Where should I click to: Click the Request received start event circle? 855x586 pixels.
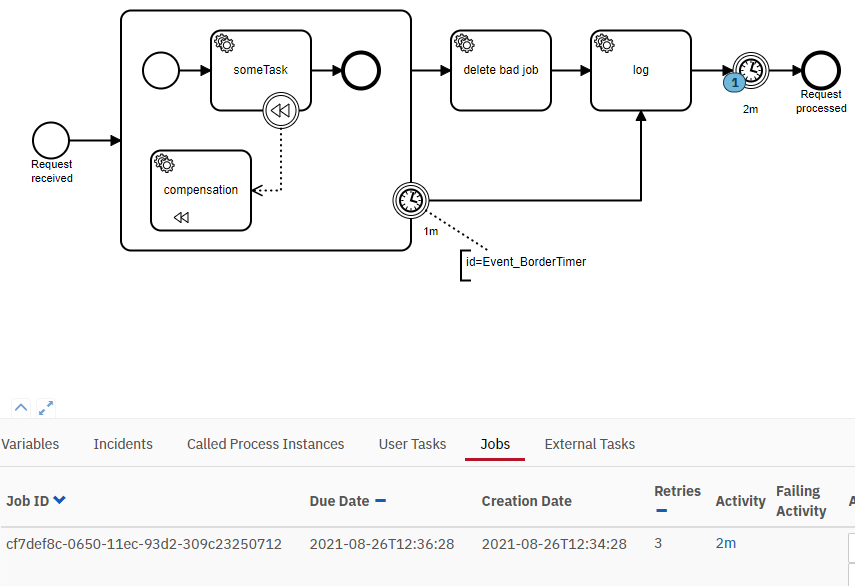pyautogui.click(x=51, y=140)
